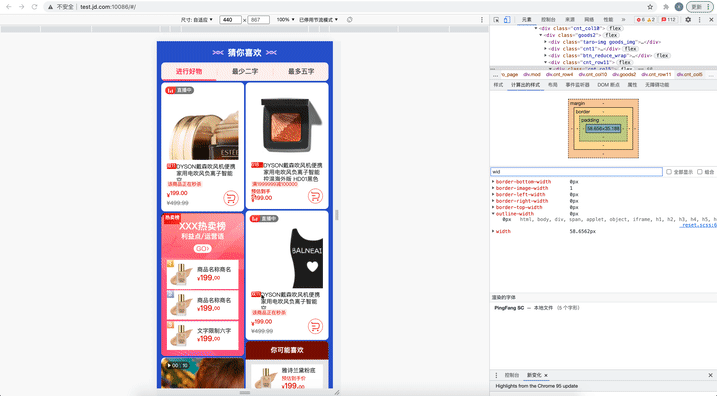Click the computed styles filter field
Viewport: 717px width, 396px height.
click(x=576, y=172)
